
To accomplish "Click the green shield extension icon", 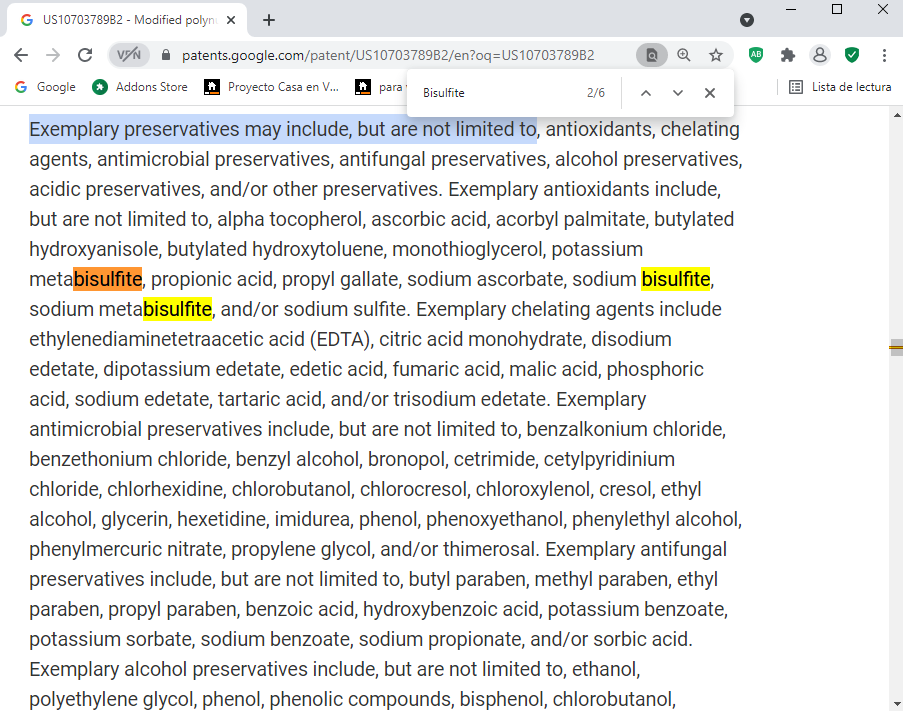I will click(852, 55).
